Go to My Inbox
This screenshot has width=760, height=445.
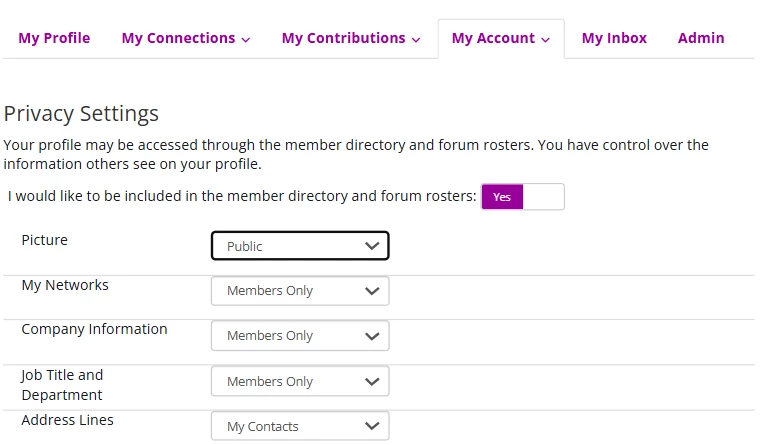click(x=614, y=38)
